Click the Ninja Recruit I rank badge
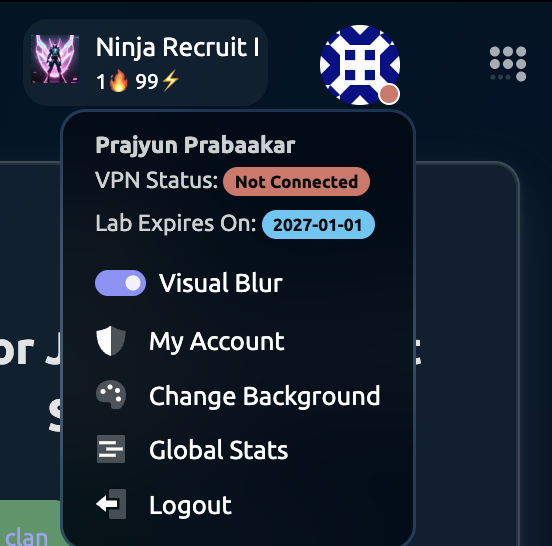The height and width of the screenshot is (546, 552). tap(145, 62)
